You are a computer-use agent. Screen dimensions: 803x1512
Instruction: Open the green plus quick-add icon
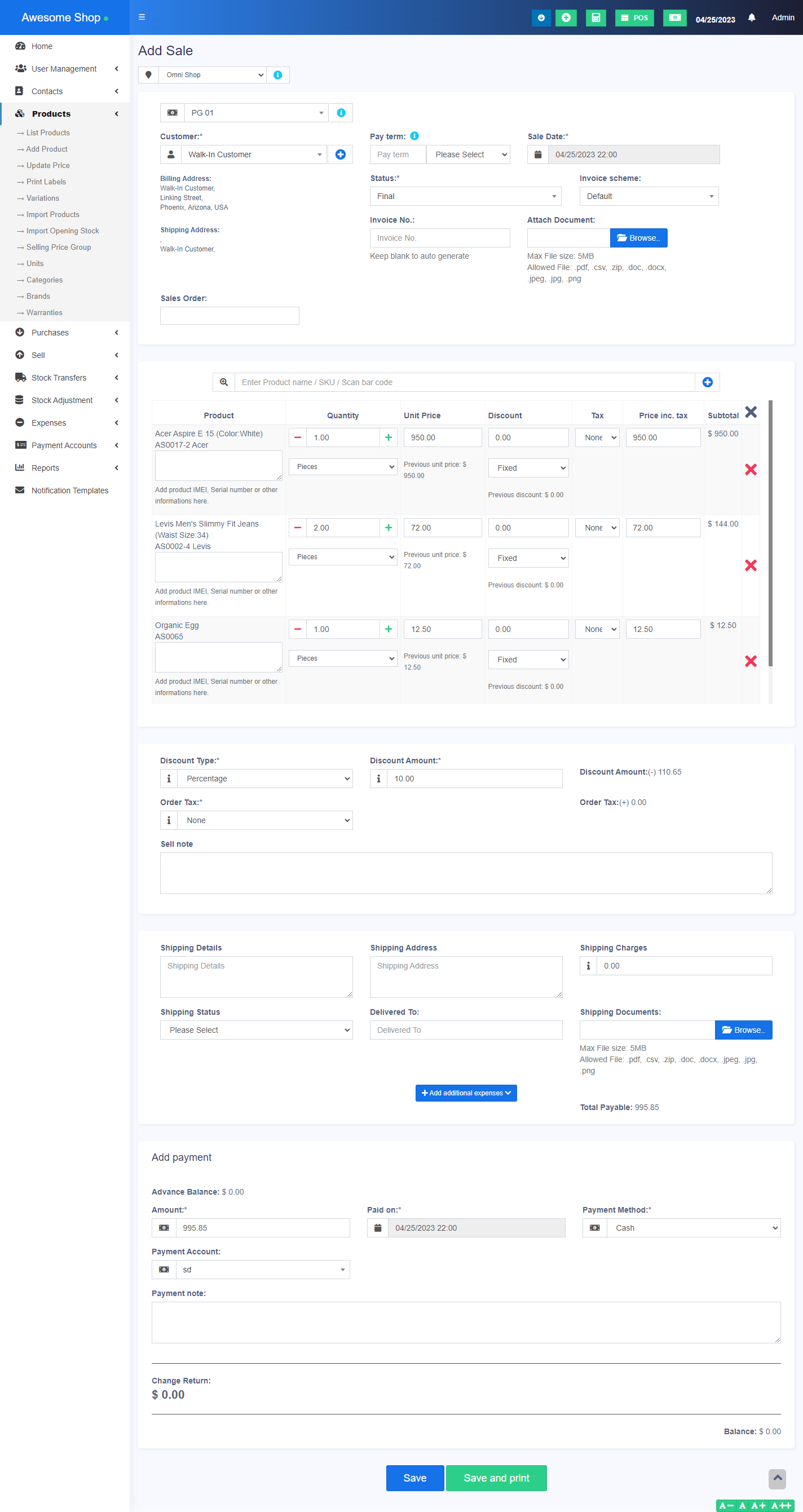pyautogui.click(x=566, y=17)
